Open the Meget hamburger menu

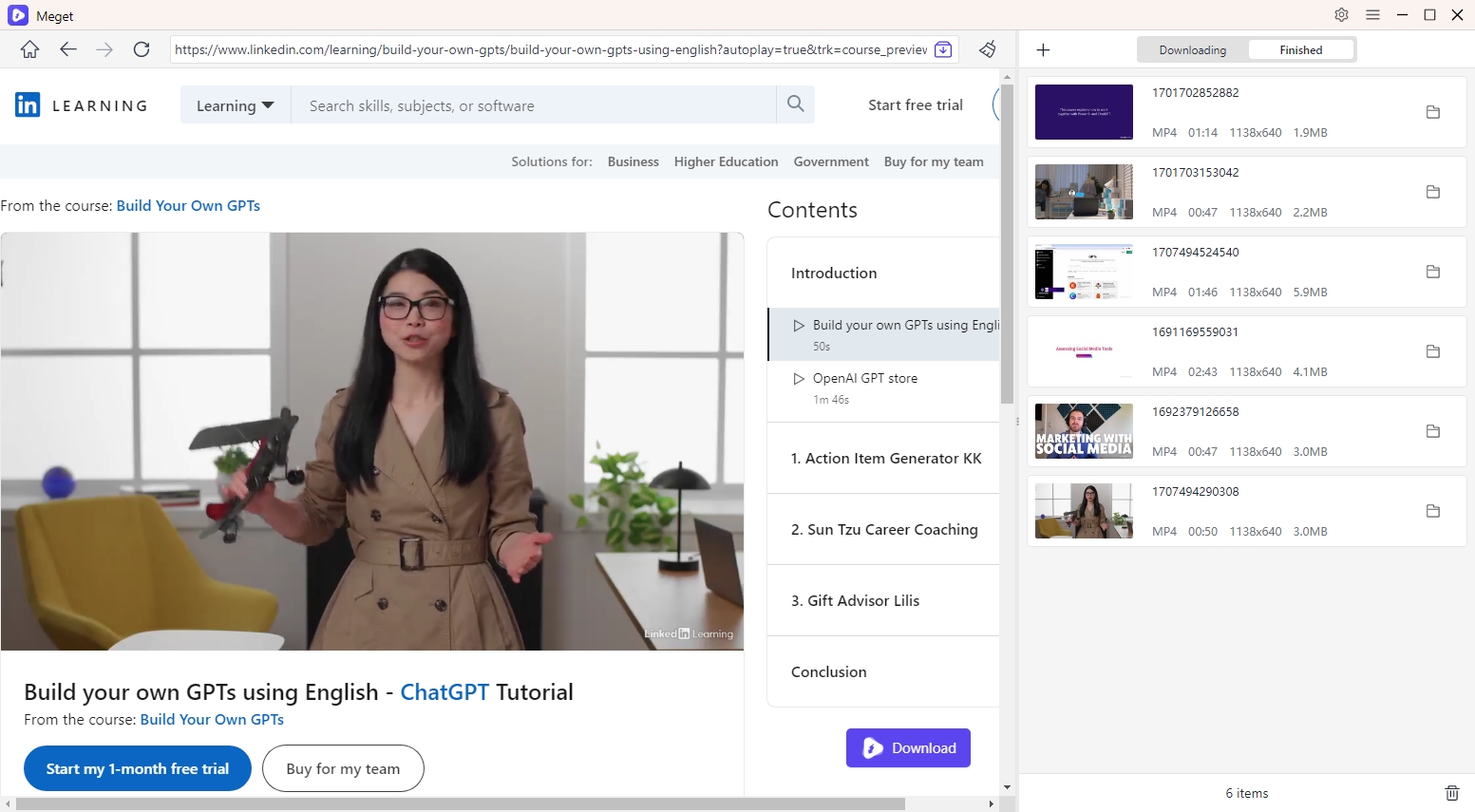click(x=1372, y=15)
